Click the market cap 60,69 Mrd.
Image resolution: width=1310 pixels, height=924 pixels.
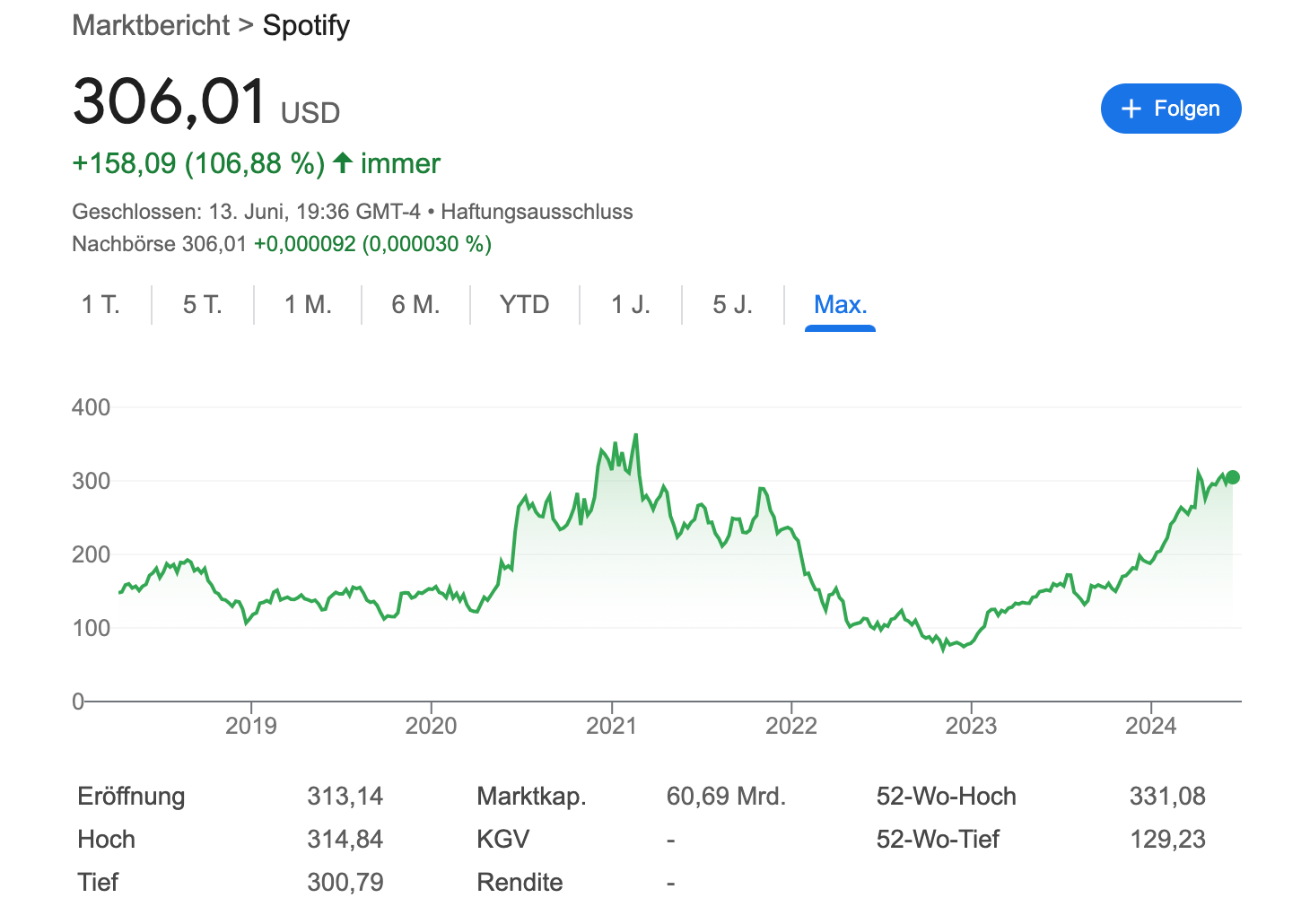[x=726, y=797]
